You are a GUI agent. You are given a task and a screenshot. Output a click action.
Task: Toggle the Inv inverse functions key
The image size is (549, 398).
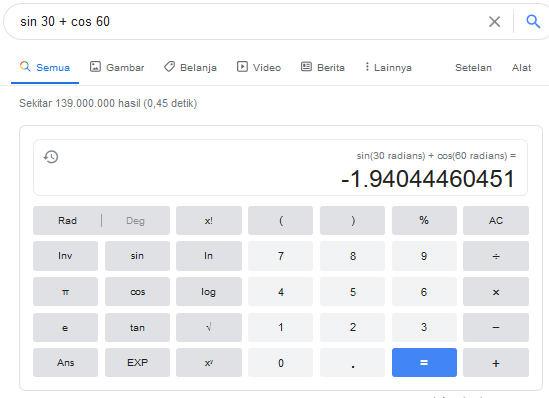click(x=65, y=256)
